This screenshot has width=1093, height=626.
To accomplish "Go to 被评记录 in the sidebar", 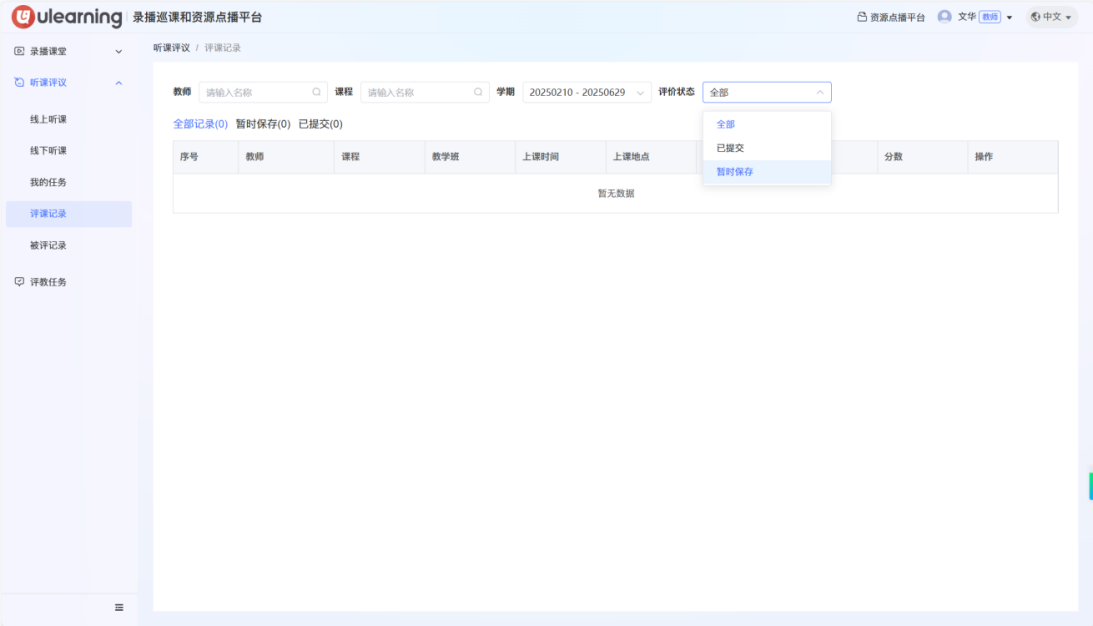I will point(48,245).
